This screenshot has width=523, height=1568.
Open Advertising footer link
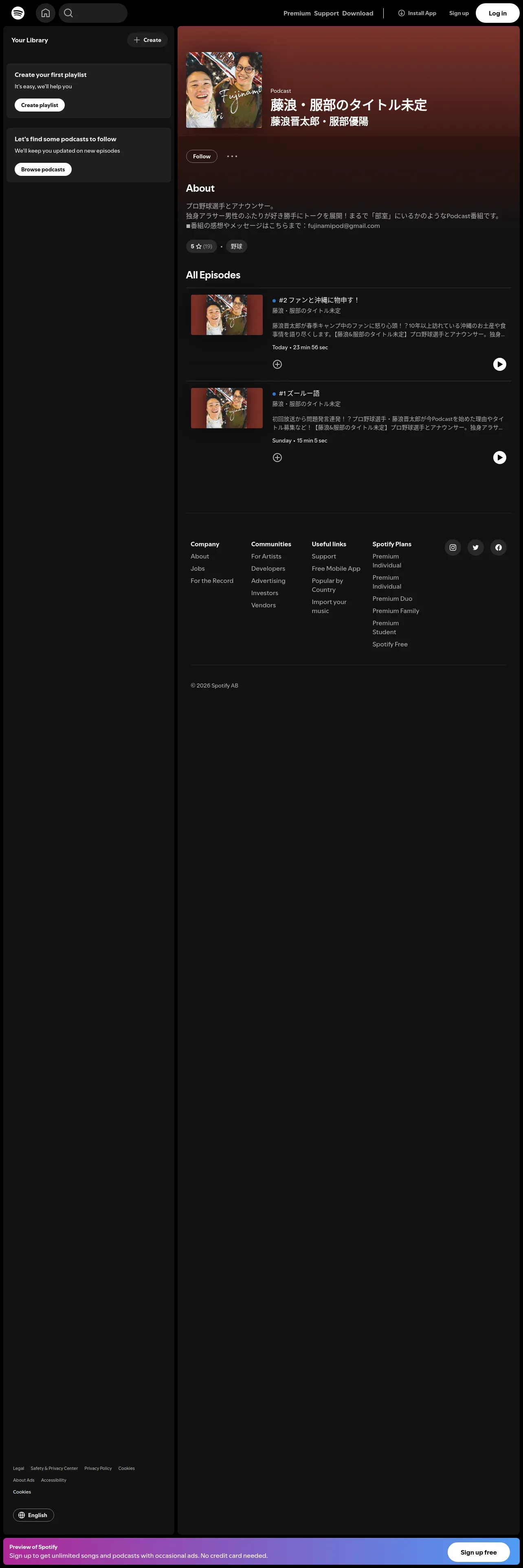click(x=268, y=581)
